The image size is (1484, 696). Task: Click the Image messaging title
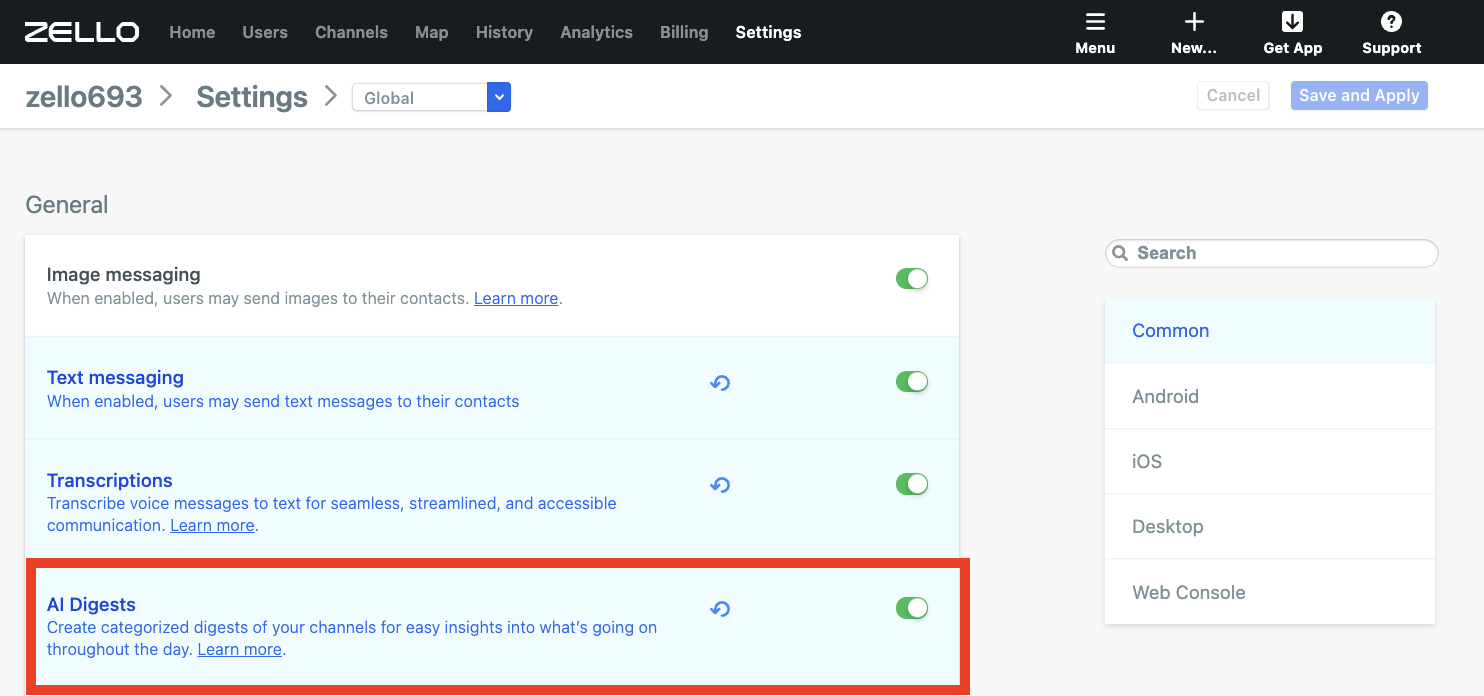(124, 274)
